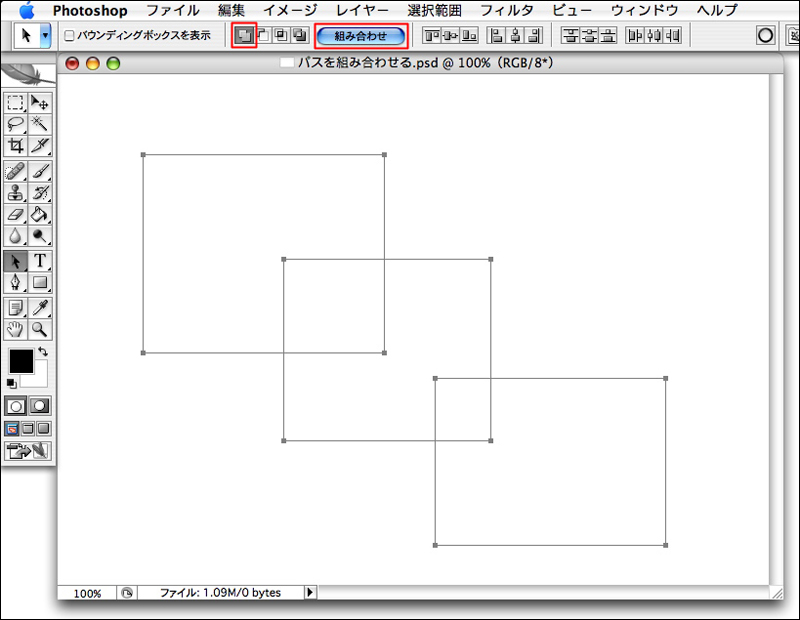Choose the Magic Wand tool
The width and height of the screenshot is (800, 620).
[x=40, y=123]
